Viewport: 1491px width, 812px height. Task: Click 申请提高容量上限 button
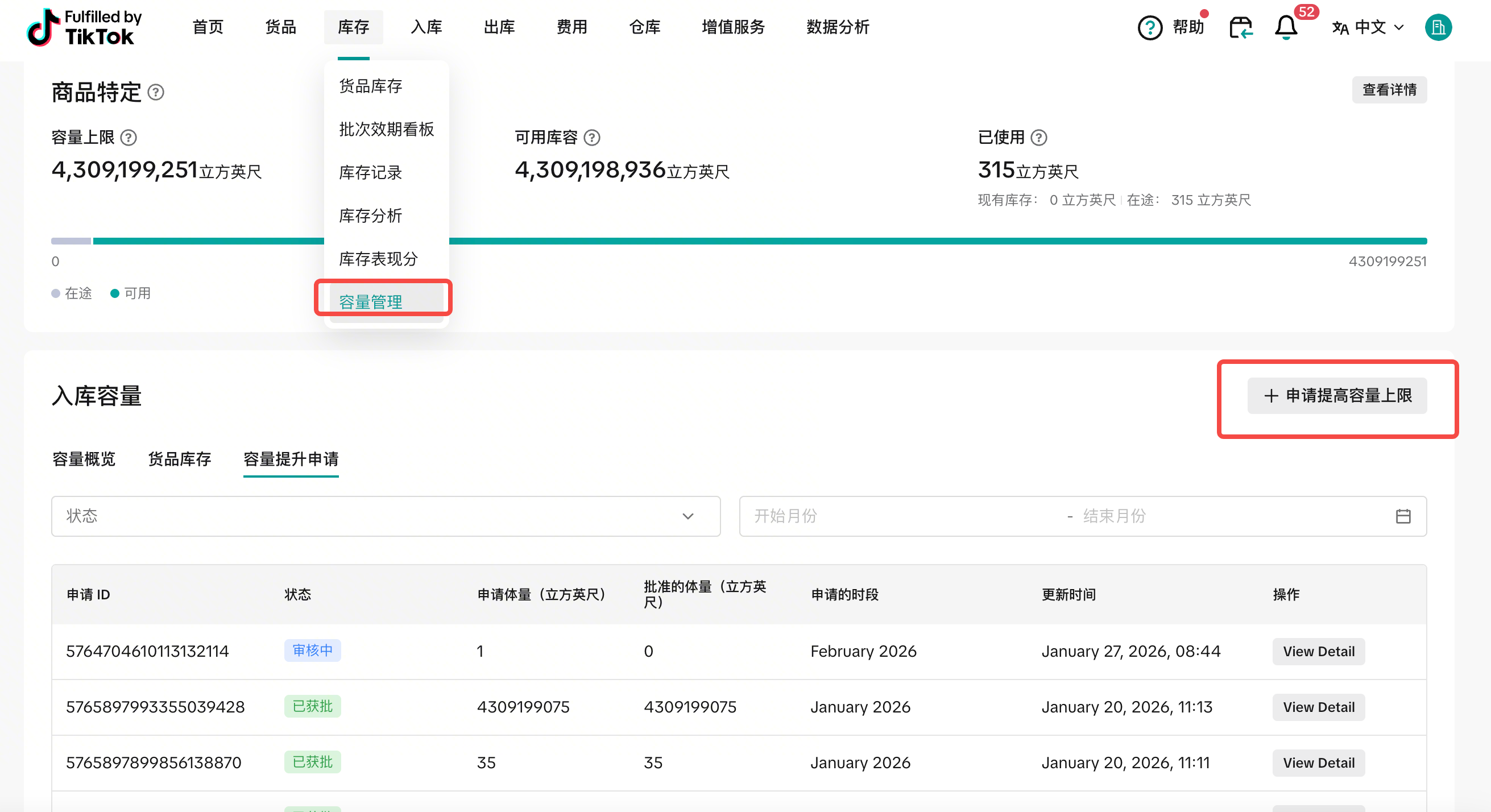point(1337,396)
